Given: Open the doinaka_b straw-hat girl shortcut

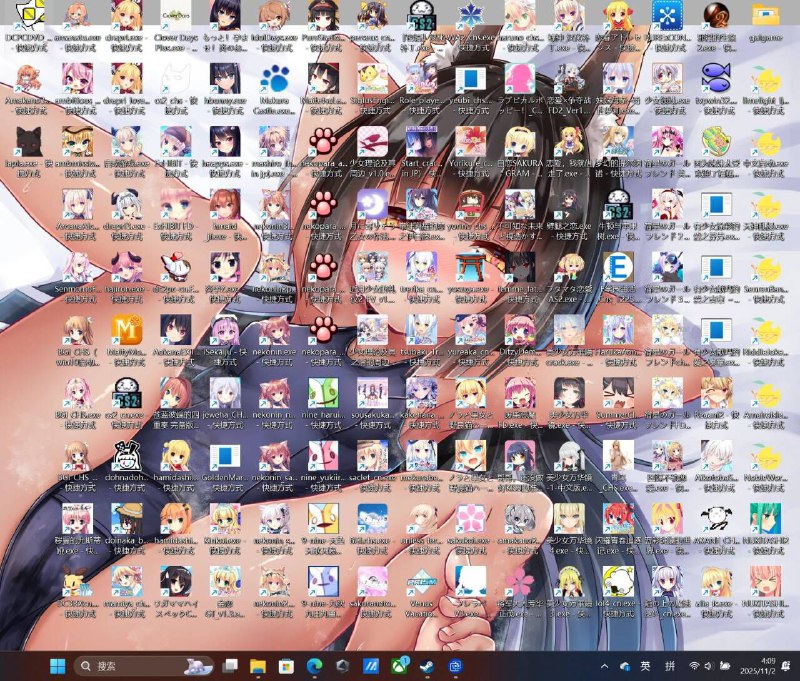Looking at the screenshot, I should click(x=127, y=519).
